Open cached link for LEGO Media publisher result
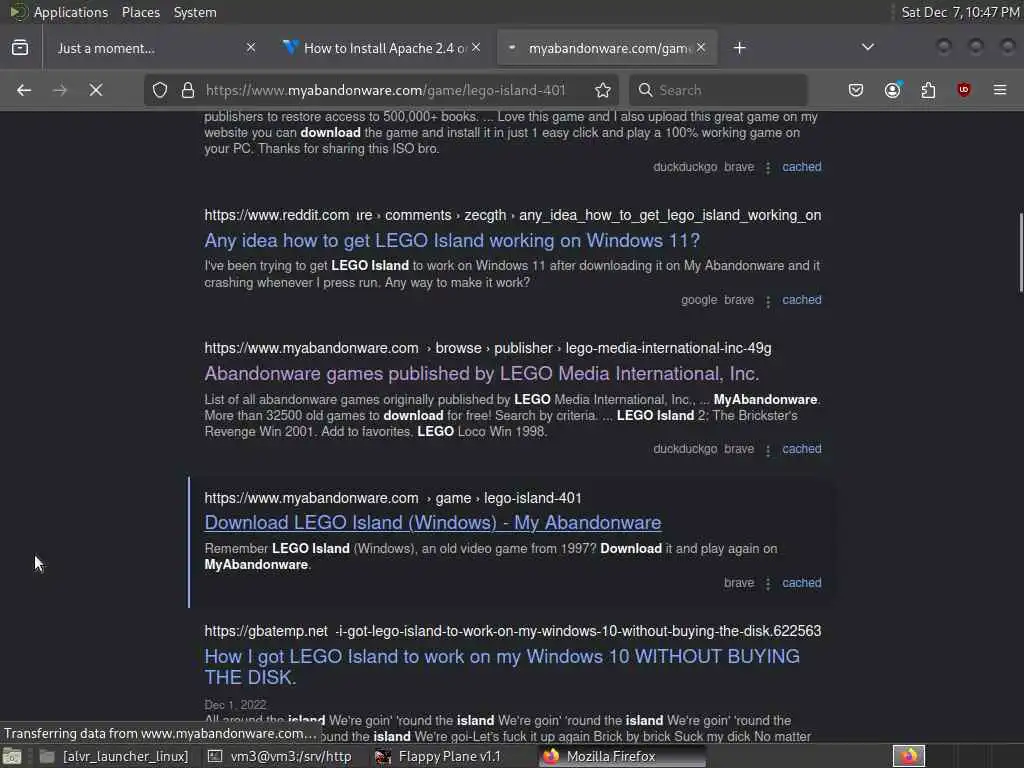 click(801, 449)
